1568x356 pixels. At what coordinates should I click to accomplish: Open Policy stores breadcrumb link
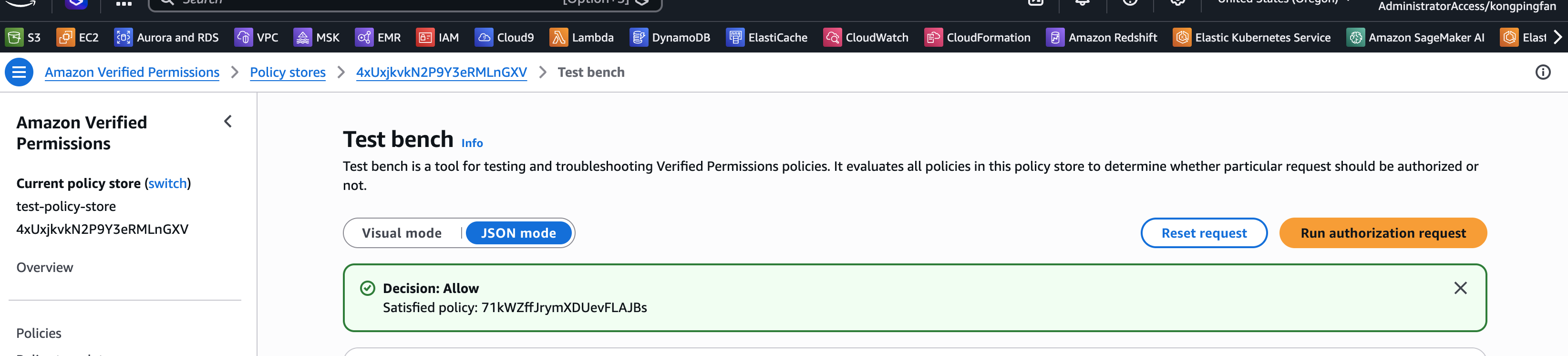pos(287,72)
